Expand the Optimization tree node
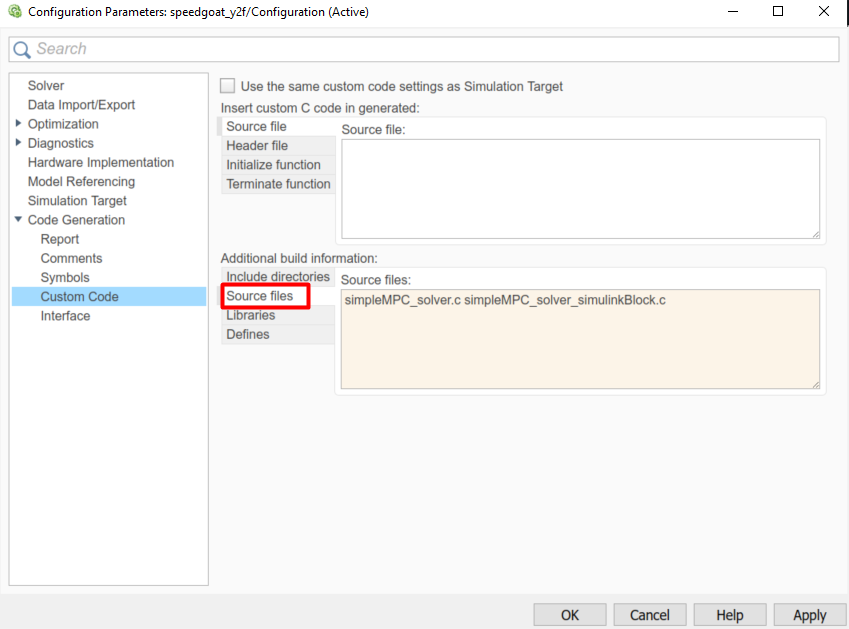Screen dimensions: 849x629 (x=19, y=124)
